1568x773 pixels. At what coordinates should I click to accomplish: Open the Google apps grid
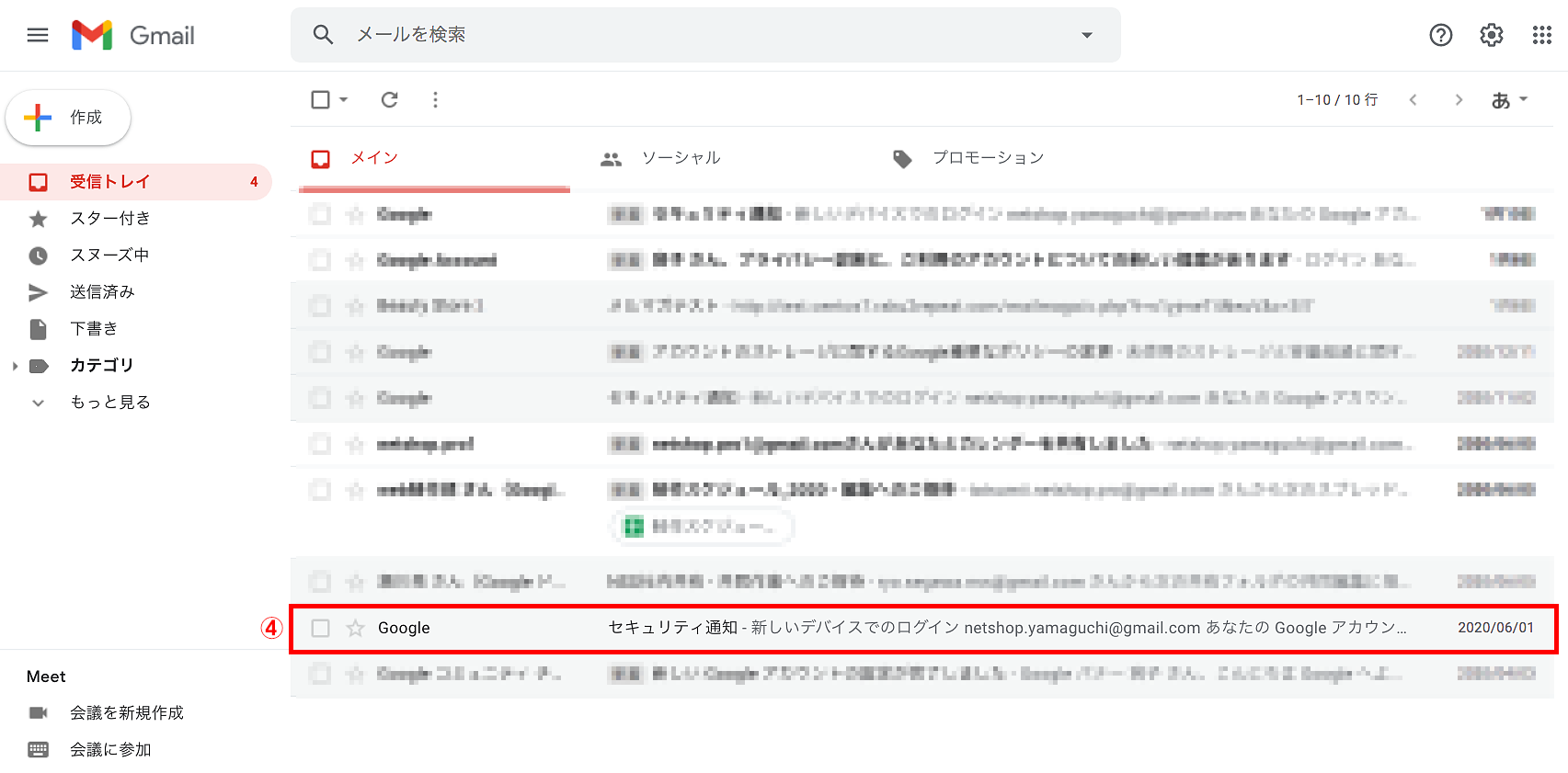click(1541, 35)
